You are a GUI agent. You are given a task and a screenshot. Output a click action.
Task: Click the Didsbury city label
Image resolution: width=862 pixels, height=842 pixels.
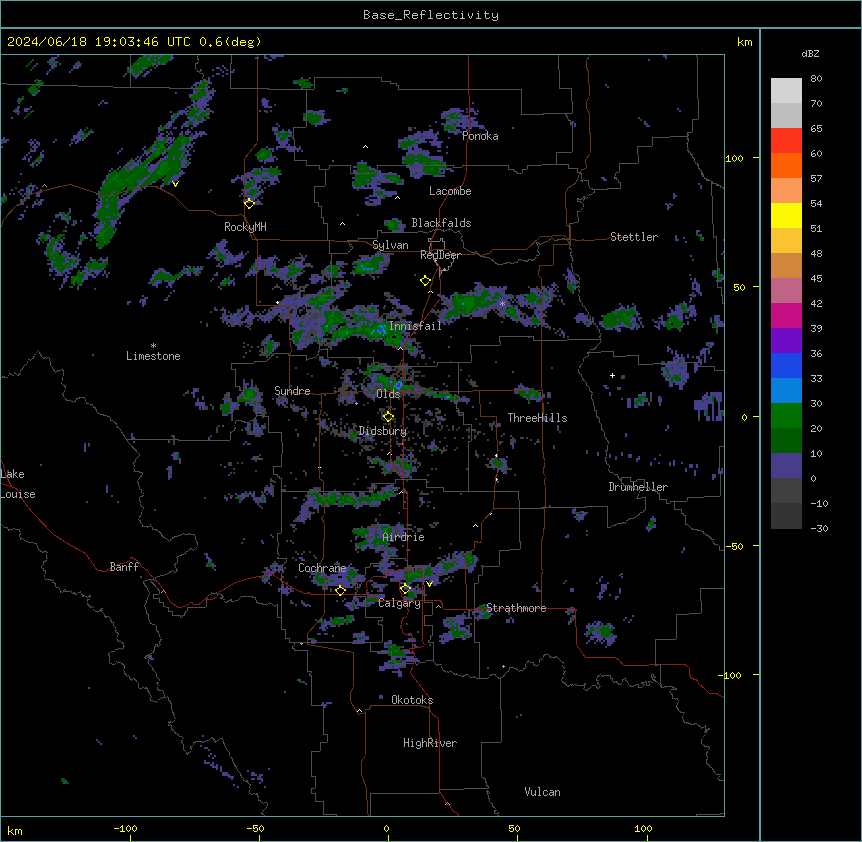pyautogui.click(x=383, y=431)
